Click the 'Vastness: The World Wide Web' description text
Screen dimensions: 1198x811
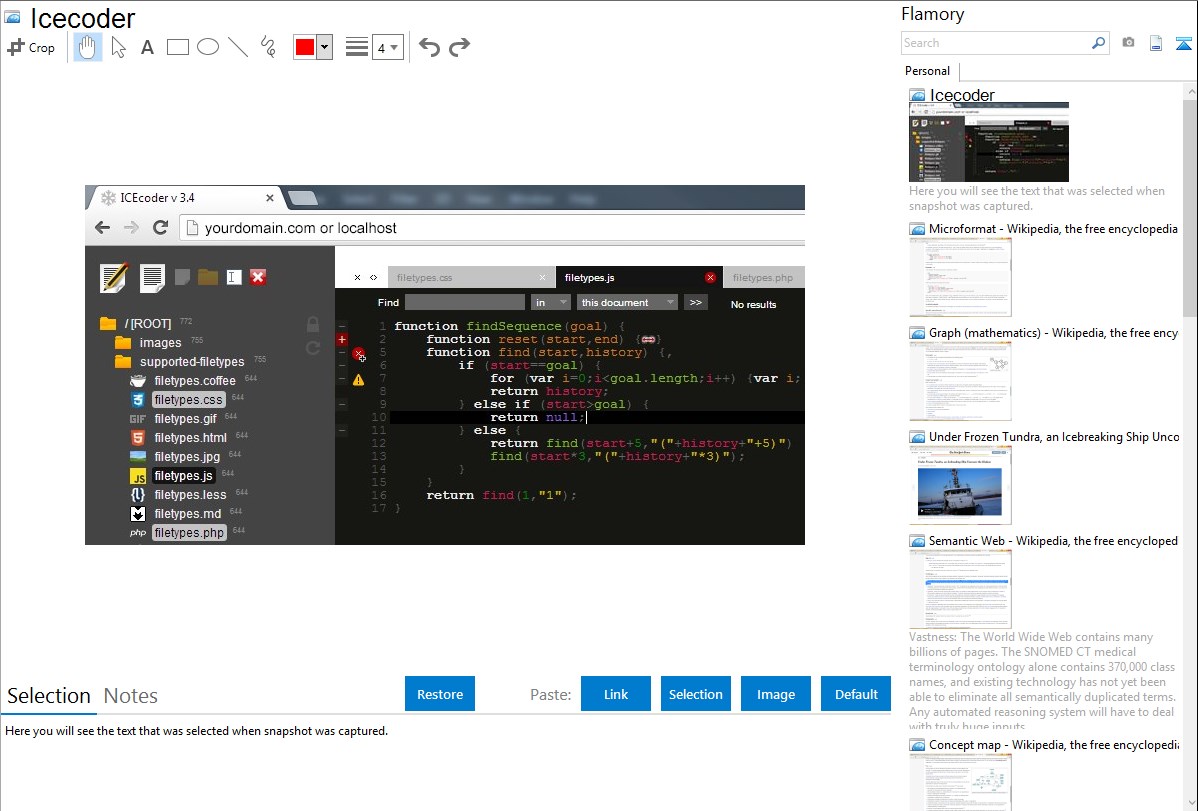1042,681
